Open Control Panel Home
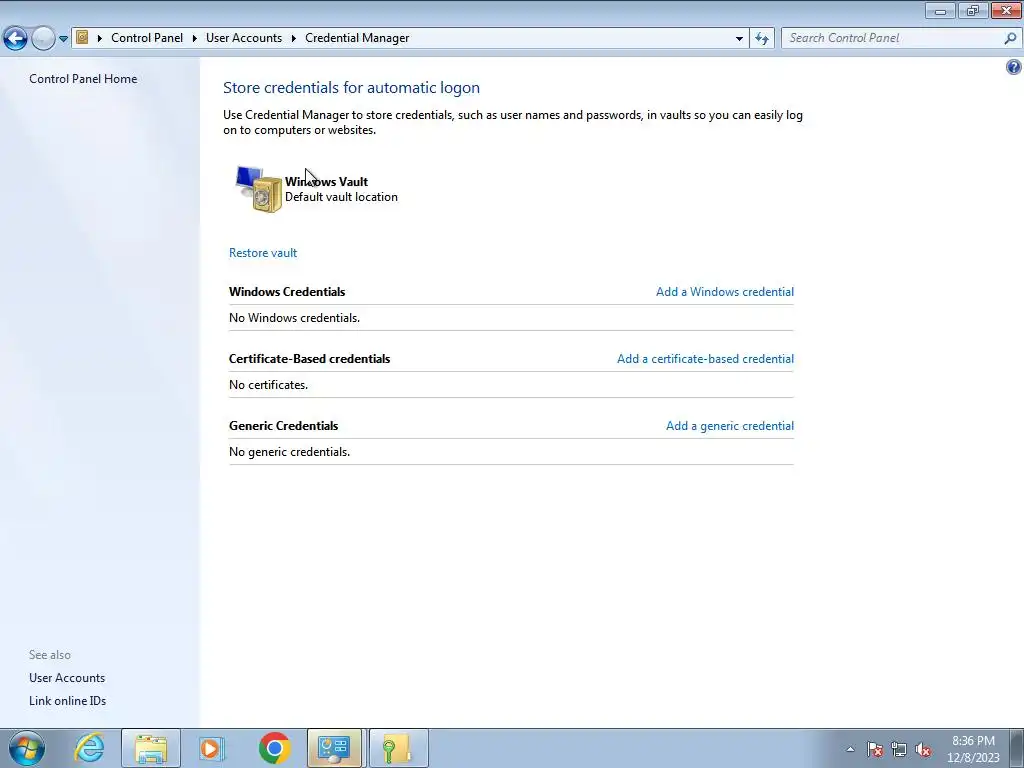 click(83, 78)
